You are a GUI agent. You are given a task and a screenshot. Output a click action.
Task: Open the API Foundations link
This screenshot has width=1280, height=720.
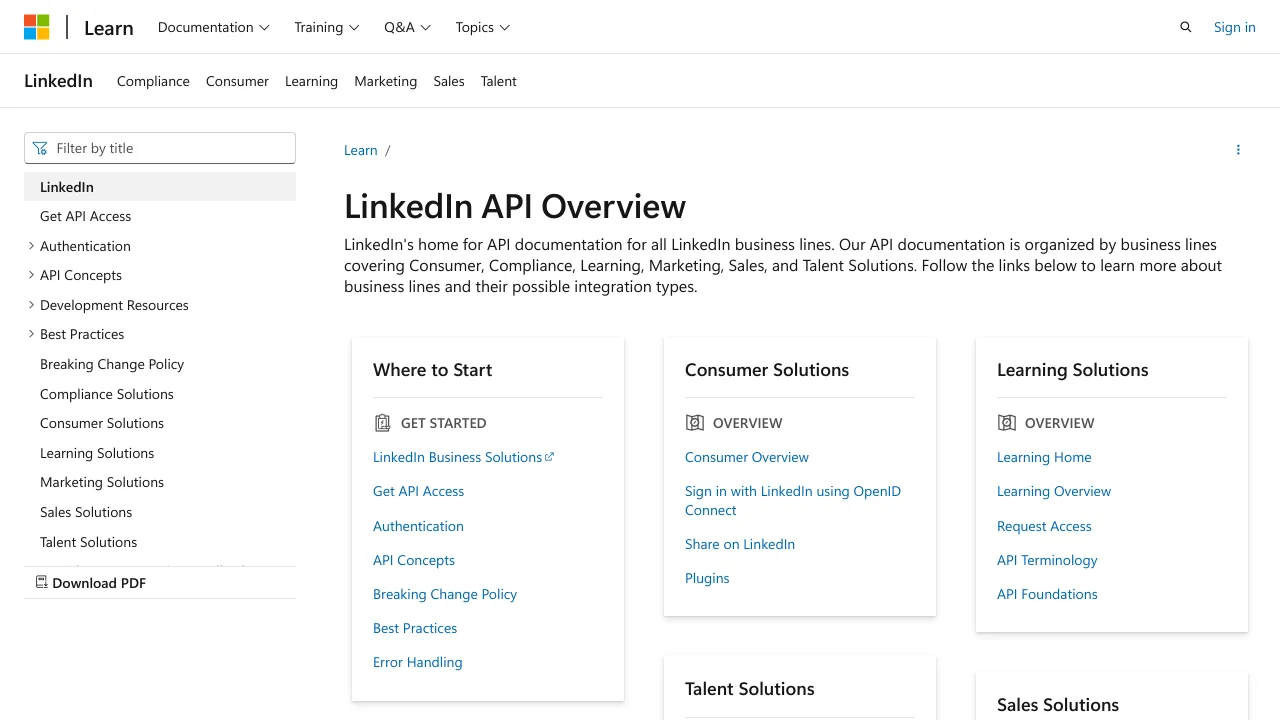(x=1047, y=594)
